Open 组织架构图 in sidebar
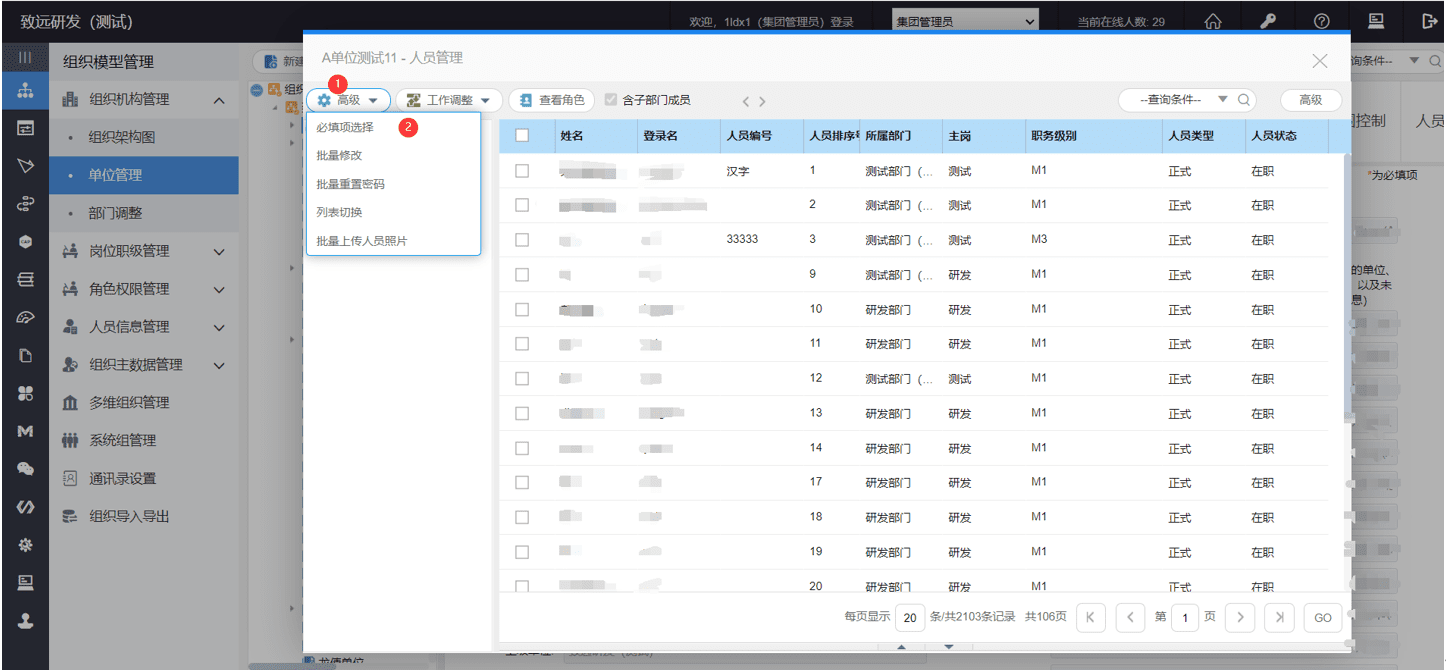Screen dimensions: 1446x670 144,137
